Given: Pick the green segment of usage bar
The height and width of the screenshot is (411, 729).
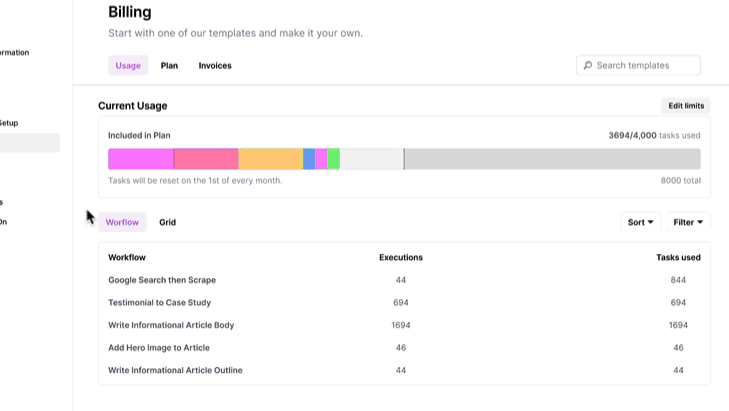Looking at the screenshot, I should click(334, 159).
